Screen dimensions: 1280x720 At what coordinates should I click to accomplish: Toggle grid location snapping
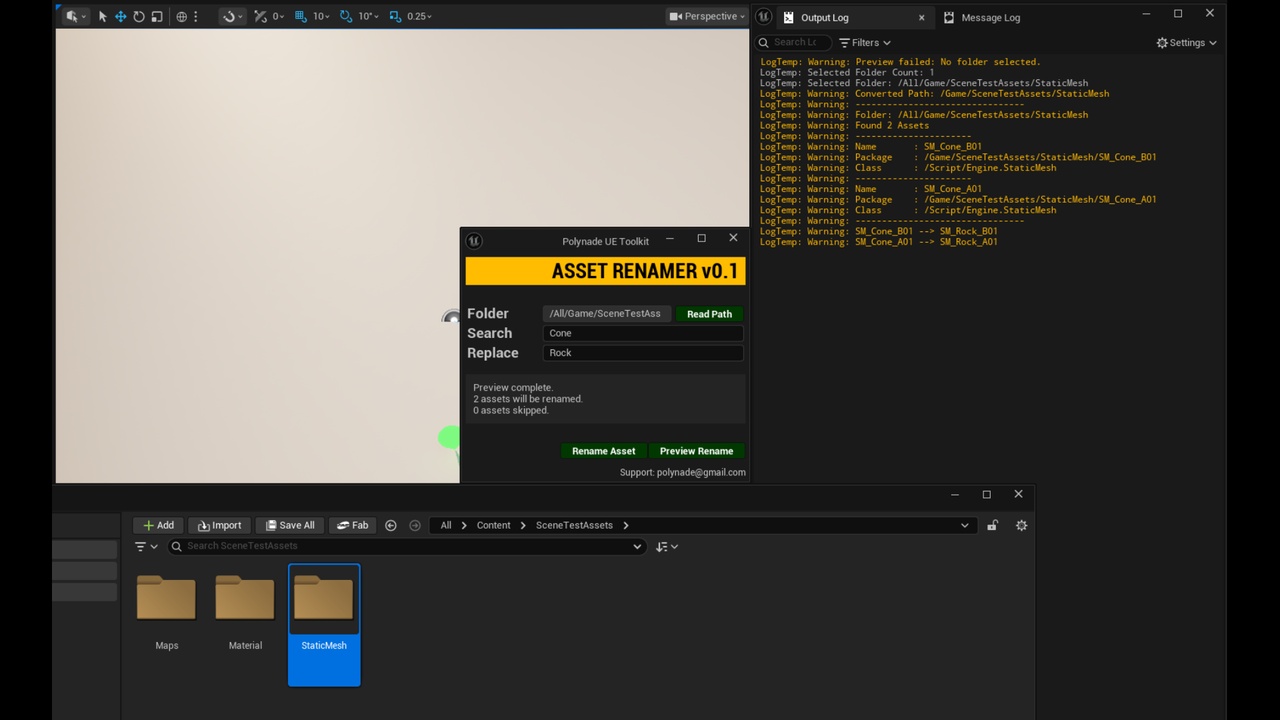(x=300, y=16)
